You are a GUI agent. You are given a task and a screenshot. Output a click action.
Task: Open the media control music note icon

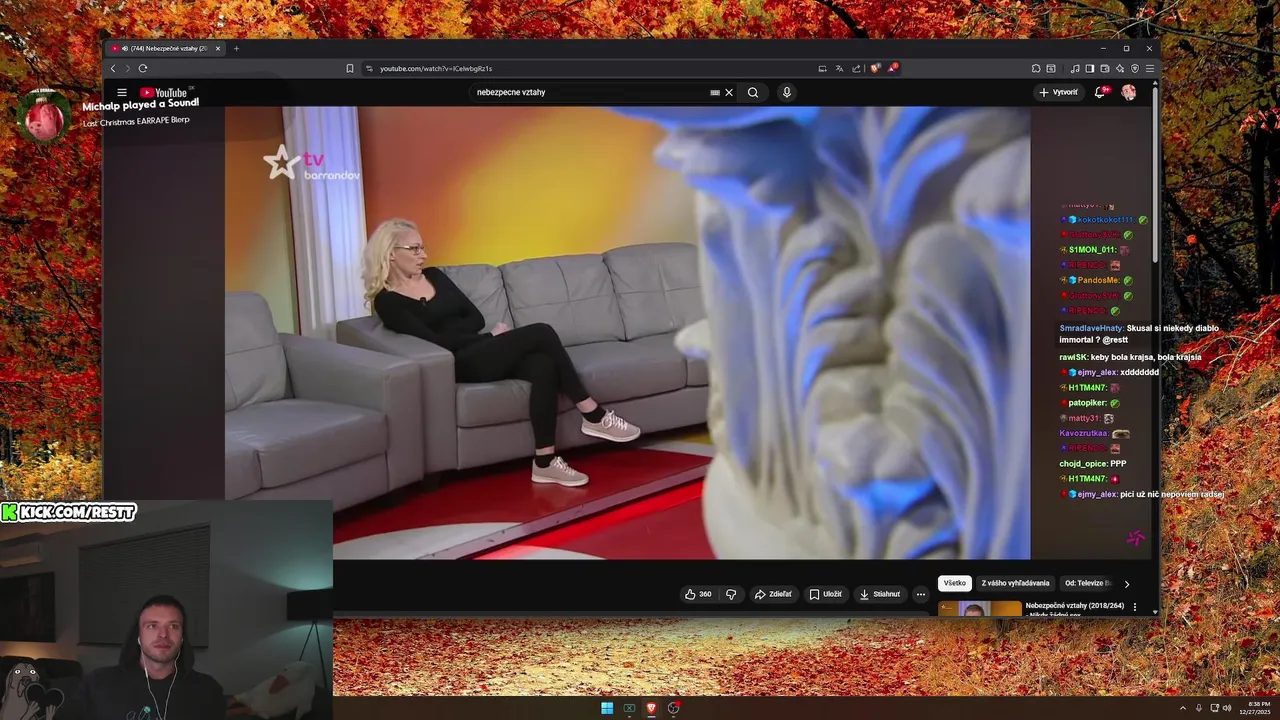tap(1075, 68)
